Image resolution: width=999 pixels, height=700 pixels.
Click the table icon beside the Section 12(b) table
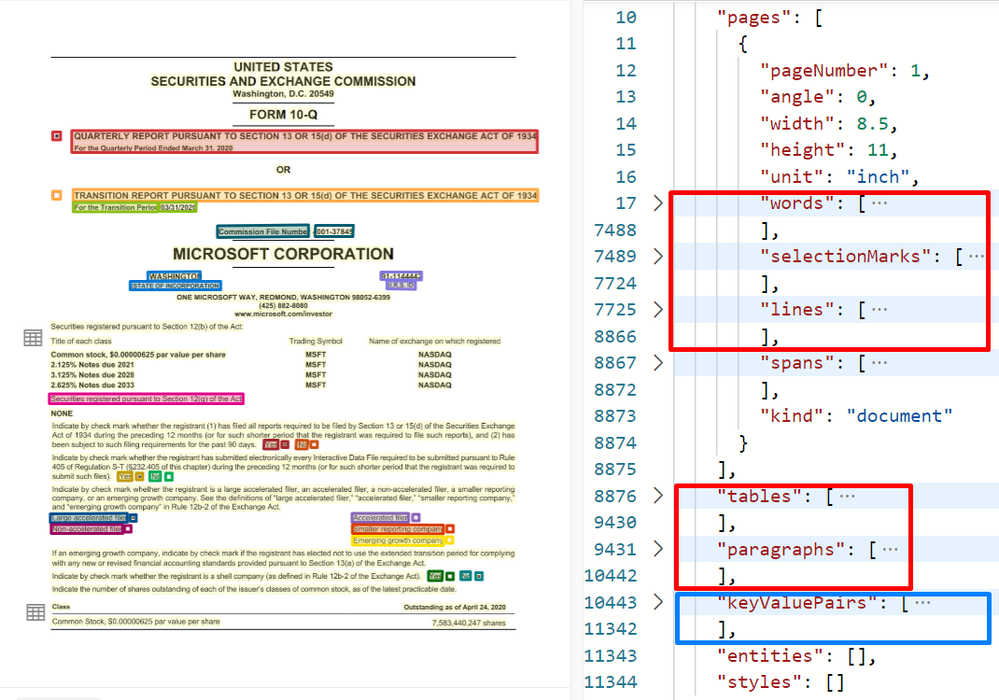32,338
